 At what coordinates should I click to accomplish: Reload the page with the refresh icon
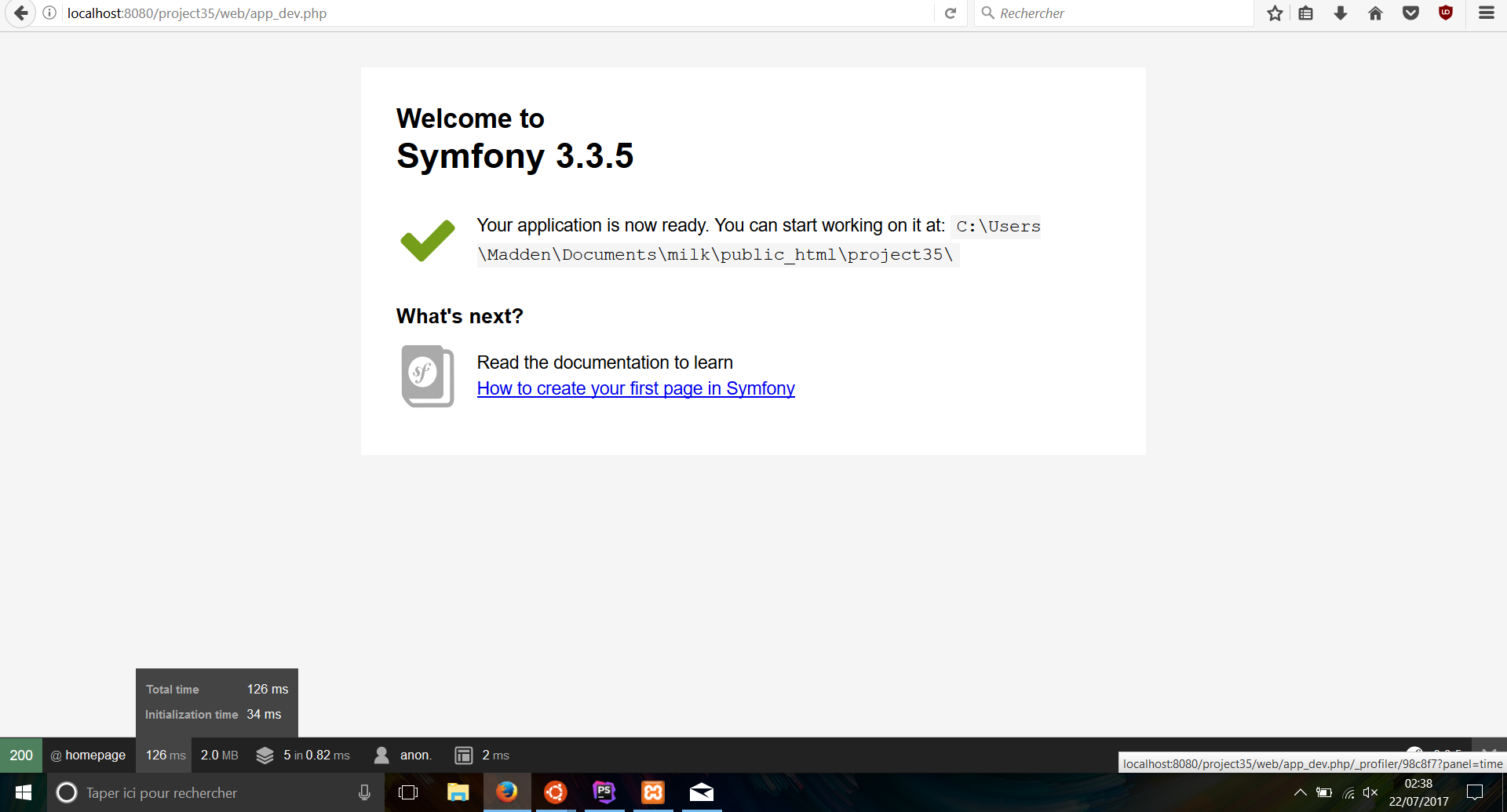951,13
